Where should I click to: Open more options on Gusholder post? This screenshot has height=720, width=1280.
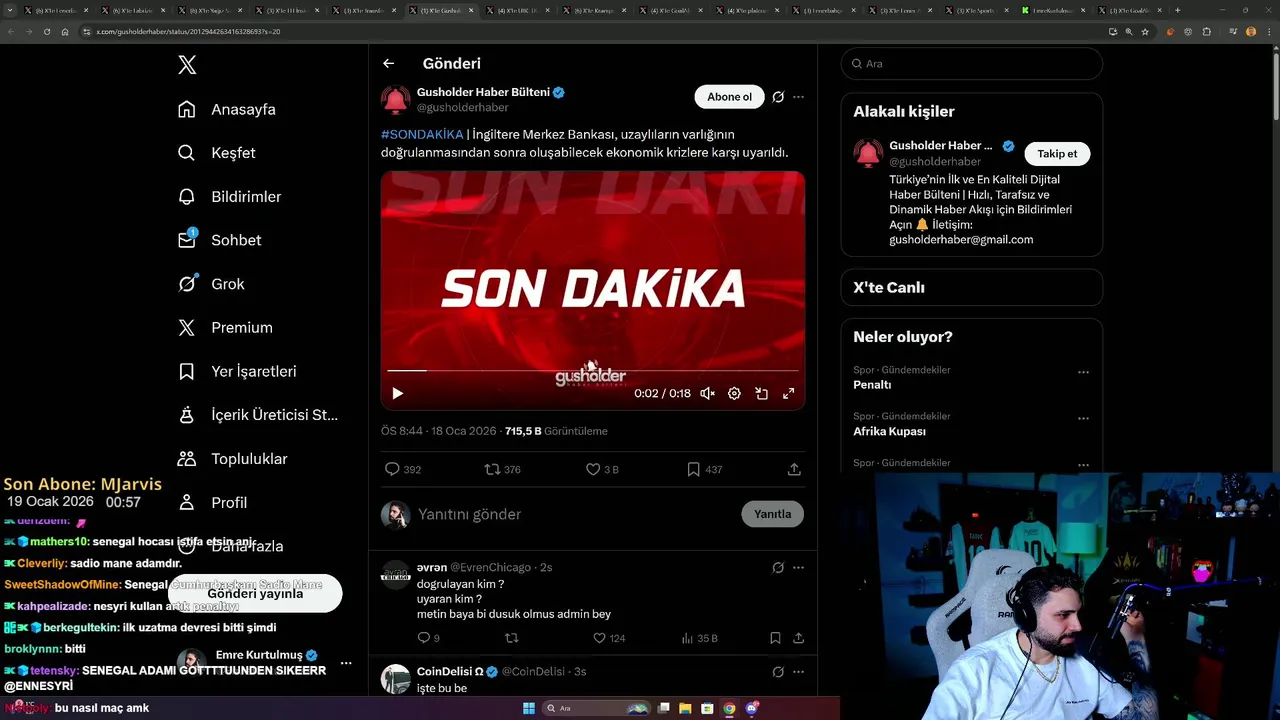798,97
